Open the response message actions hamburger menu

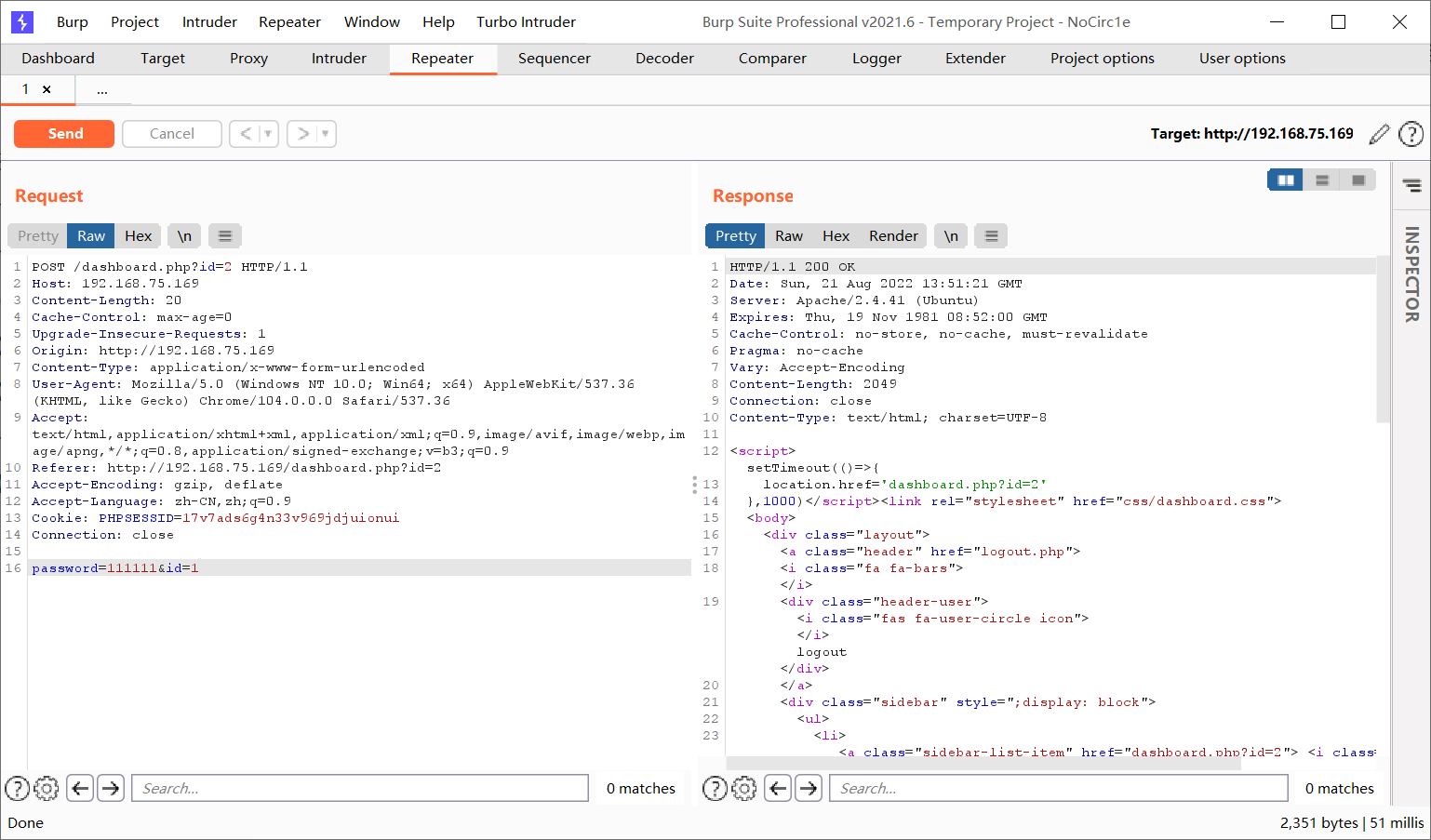click(x=992, y=236)
